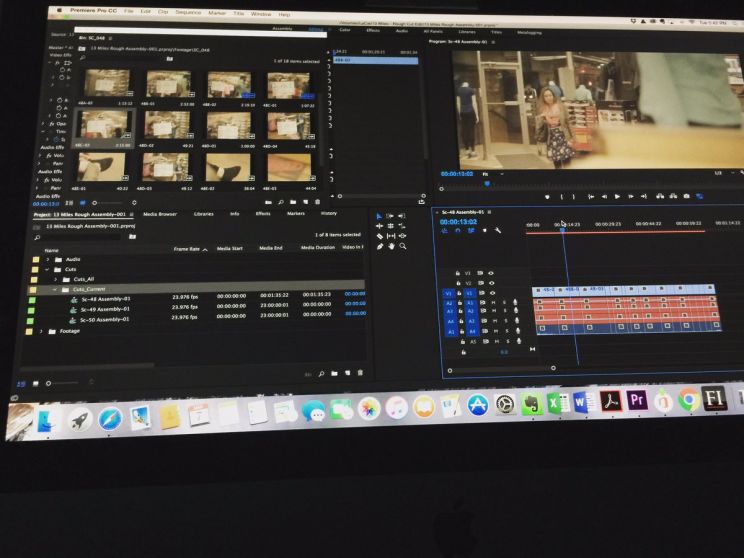Click the timeline timecode 00:00:13:02
Screen dimensions: 744x558
coord(458,222)
